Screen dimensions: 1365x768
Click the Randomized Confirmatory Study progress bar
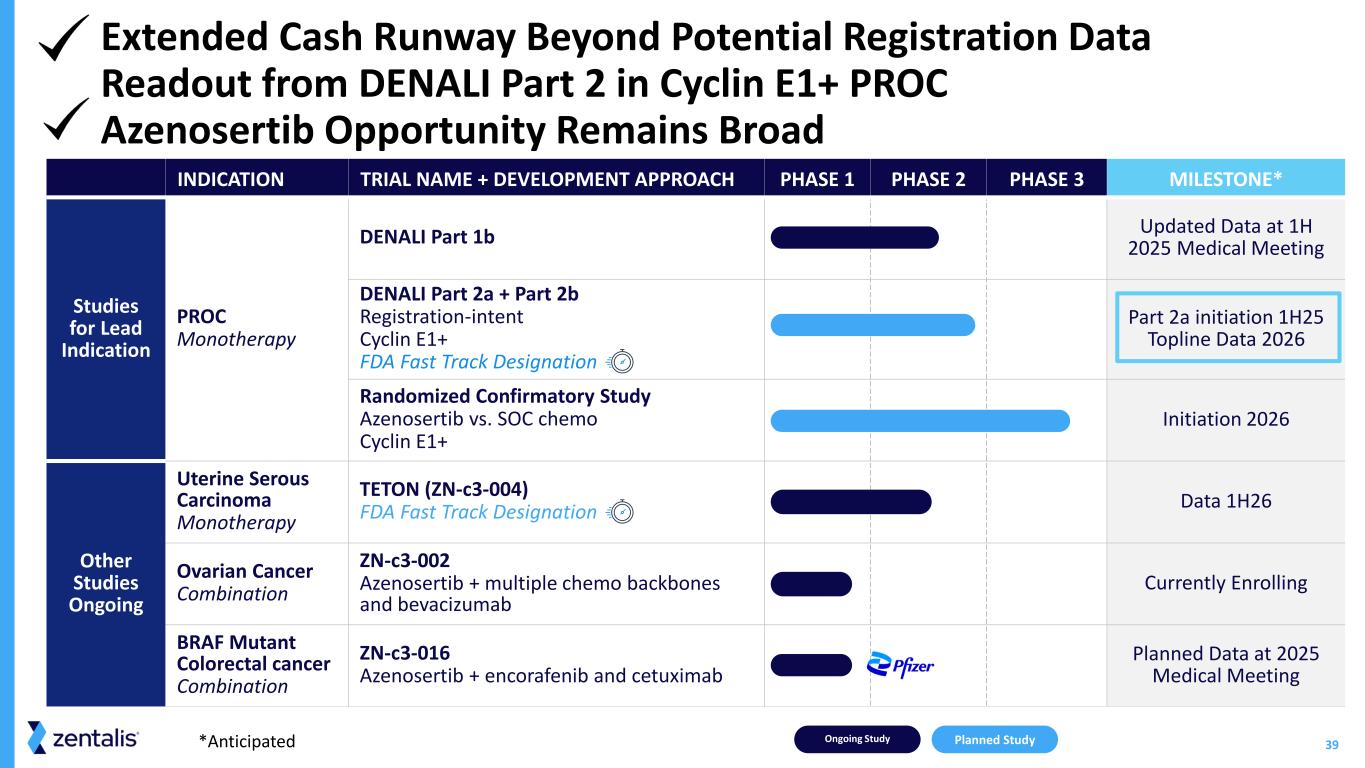[920, 420]
